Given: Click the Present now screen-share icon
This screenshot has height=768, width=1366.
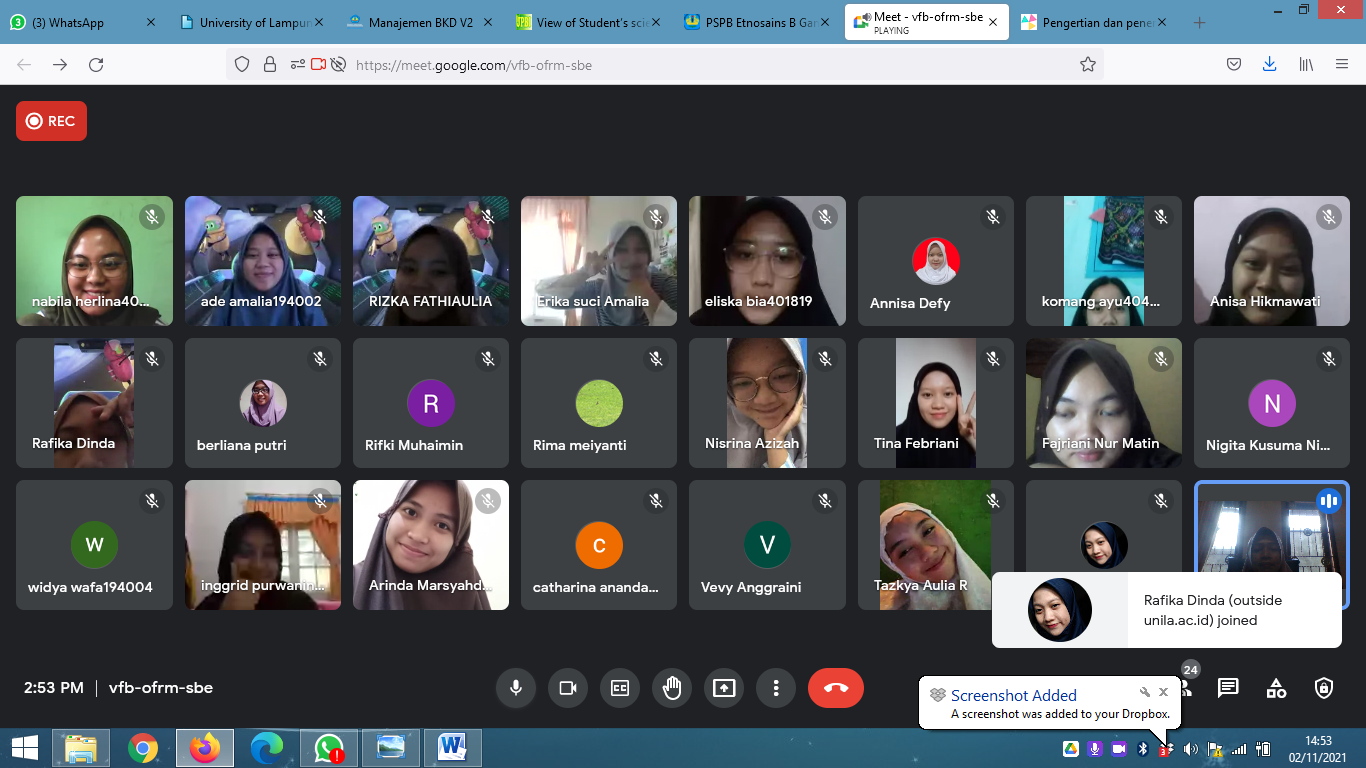Looking at the screenshot, I should click(x=724, y=688).
